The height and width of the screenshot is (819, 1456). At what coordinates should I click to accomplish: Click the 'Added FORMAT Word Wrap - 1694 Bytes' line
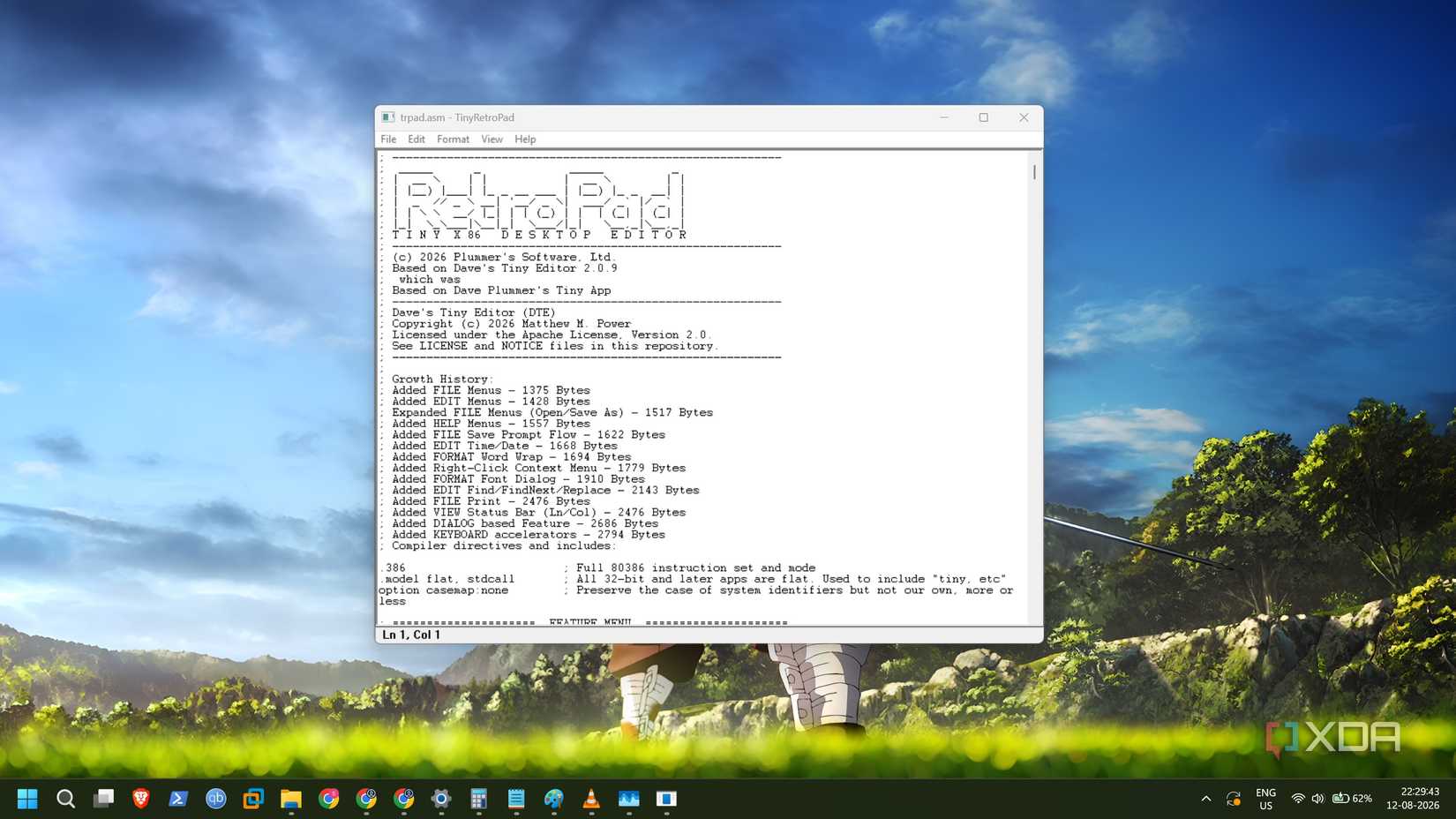coord(512,457)
